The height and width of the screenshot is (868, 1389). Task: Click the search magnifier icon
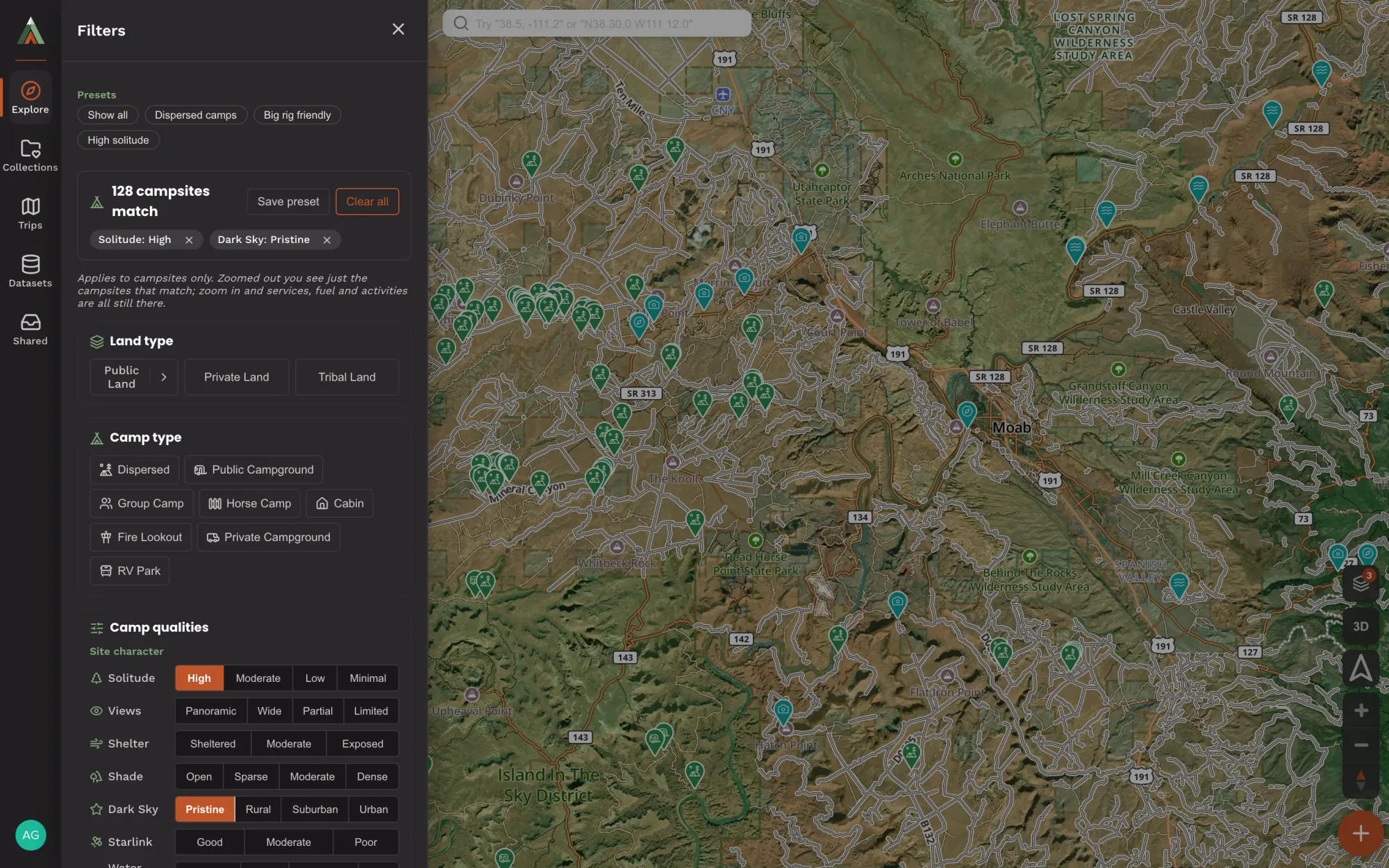[460, 24]
